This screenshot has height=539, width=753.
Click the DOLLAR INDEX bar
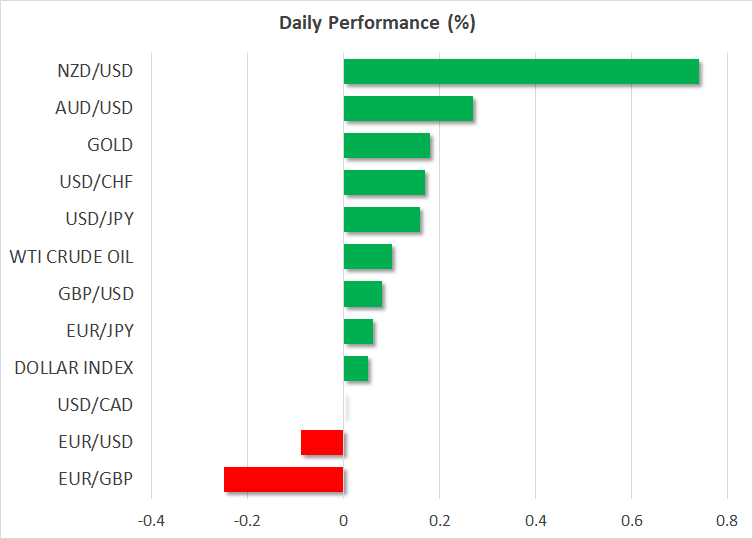pos(355,368)
